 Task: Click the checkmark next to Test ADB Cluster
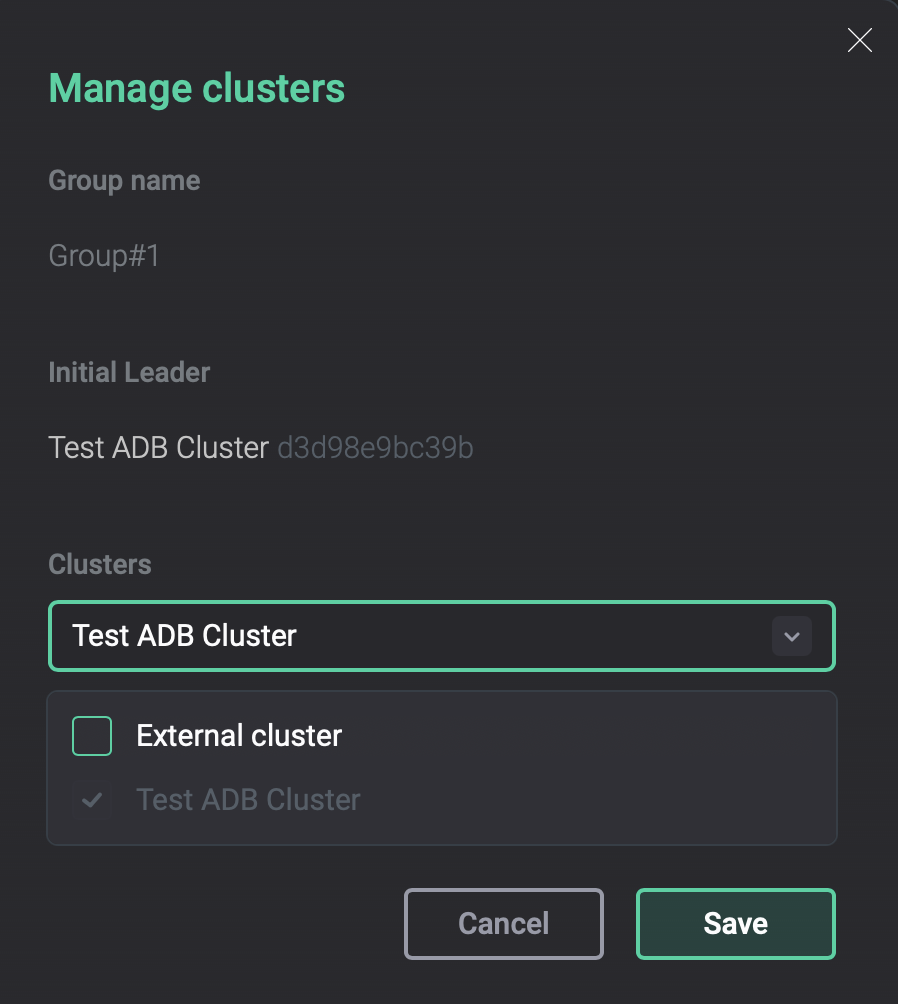coord(91,799)
